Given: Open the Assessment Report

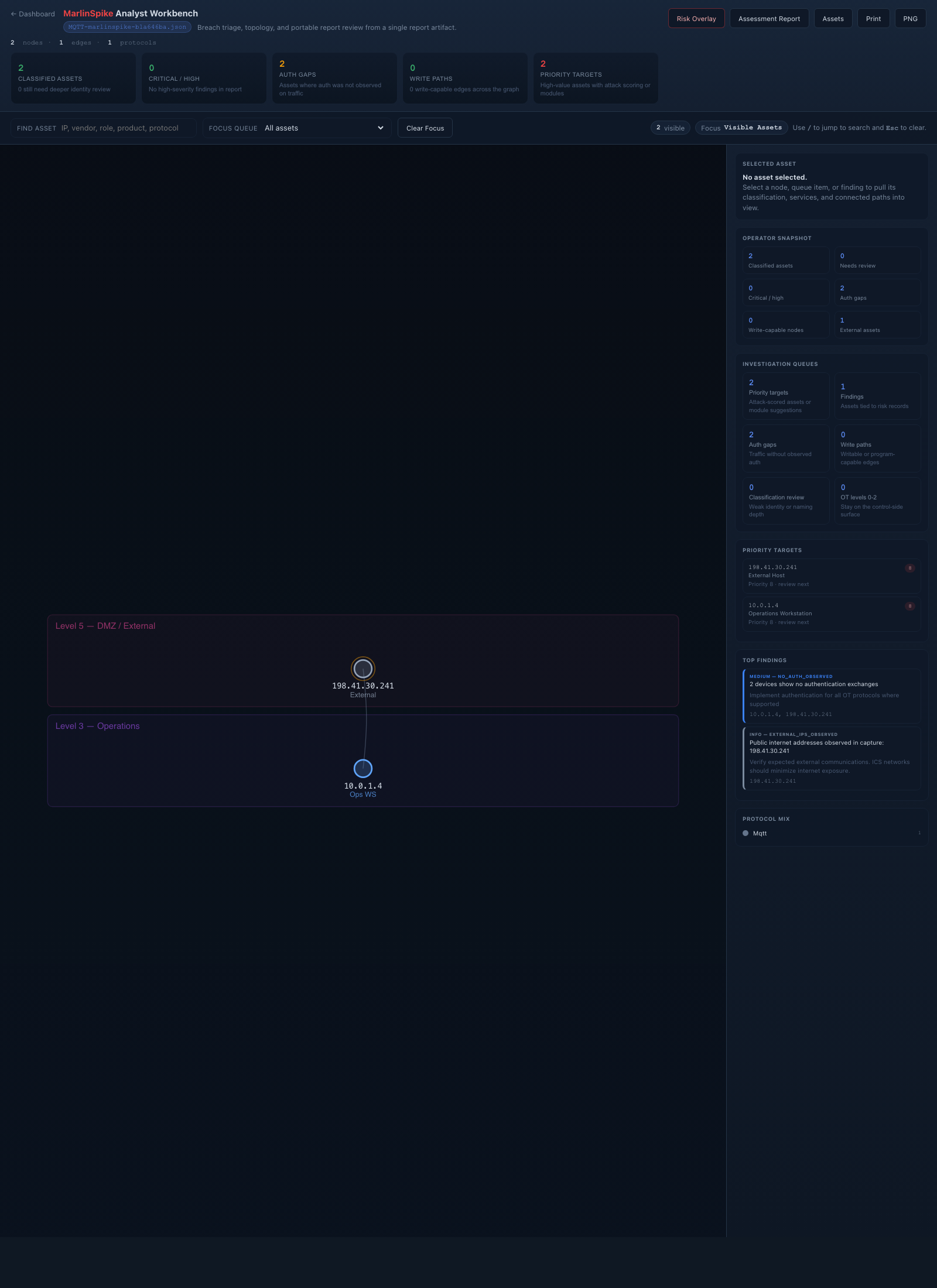Looking at the screenshot, I should [769, 18].
